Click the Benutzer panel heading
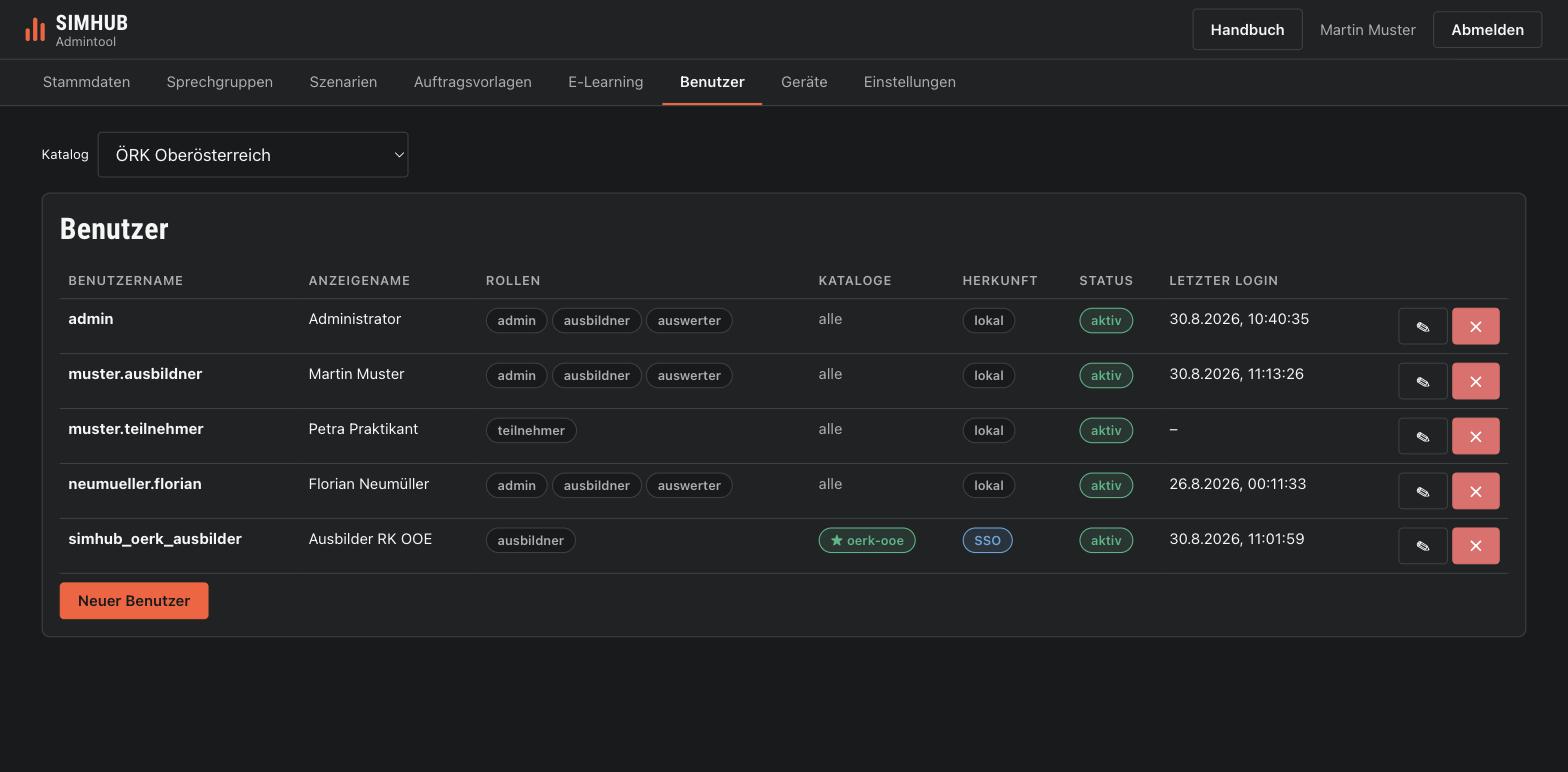 coord(114,229)
